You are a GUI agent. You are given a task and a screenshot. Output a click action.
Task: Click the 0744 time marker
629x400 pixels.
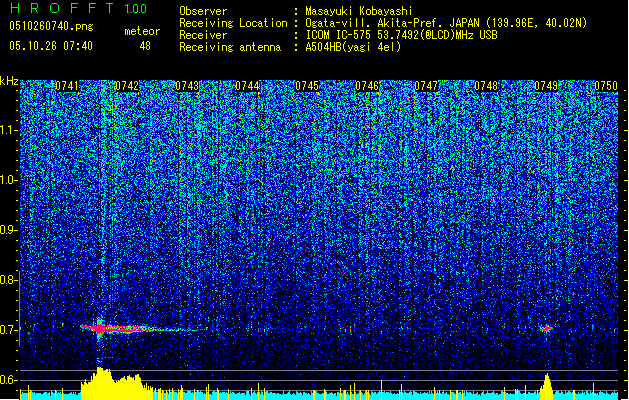[x=247, y=86]
